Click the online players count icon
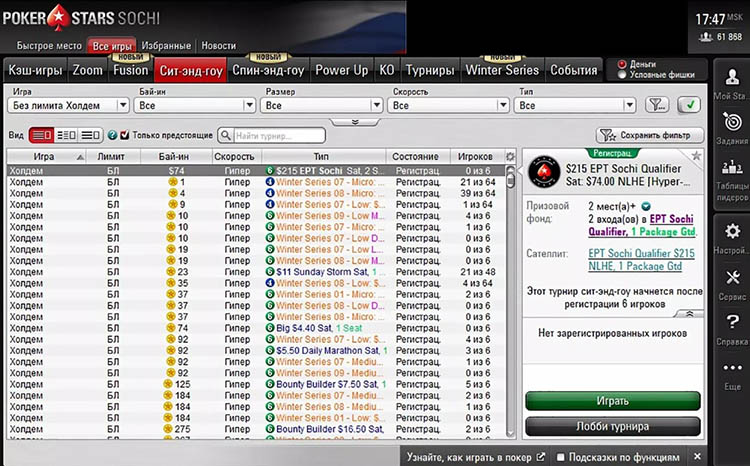This screenshot has height=466, width=750. tap(706, 37)
